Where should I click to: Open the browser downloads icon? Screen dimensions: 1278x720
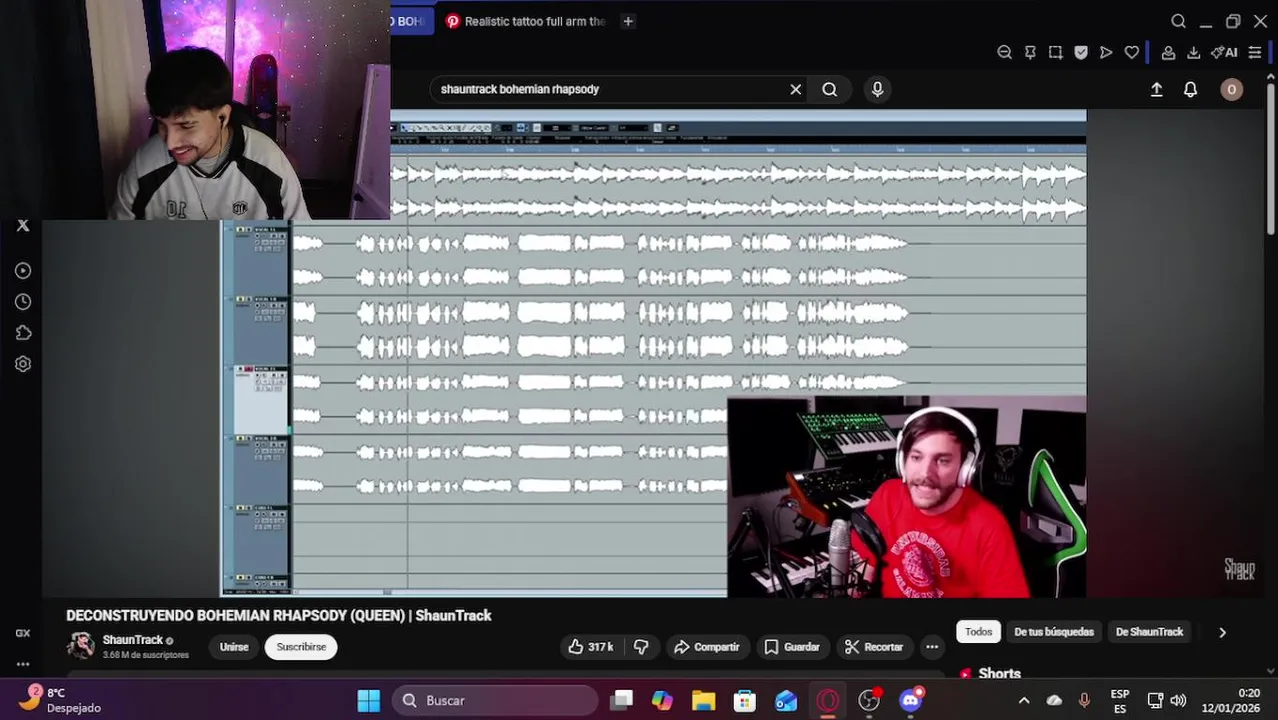click(1193, 53)
